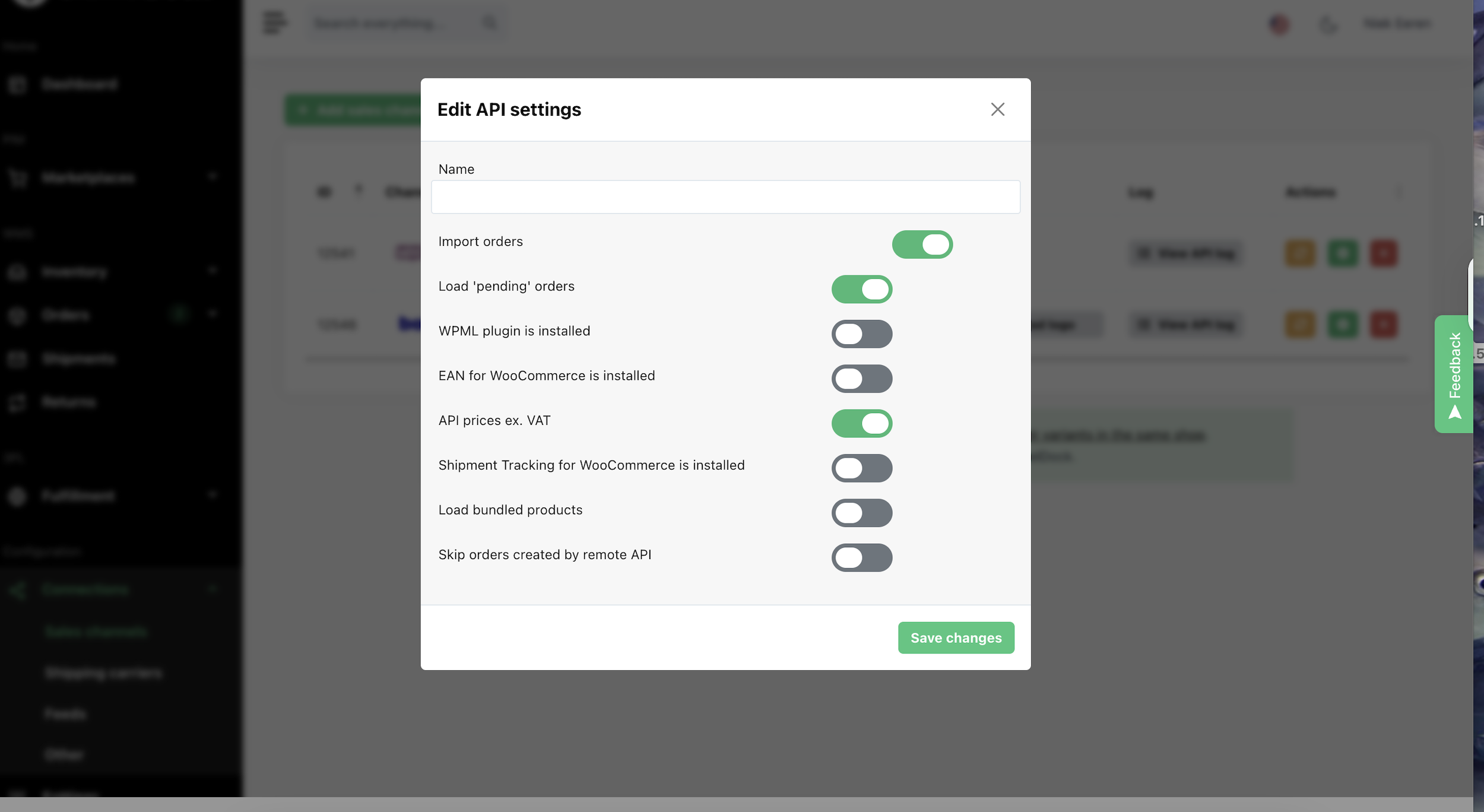Click the green action icon in second row
1484x812 pixels.
[x=1342, y=325]
